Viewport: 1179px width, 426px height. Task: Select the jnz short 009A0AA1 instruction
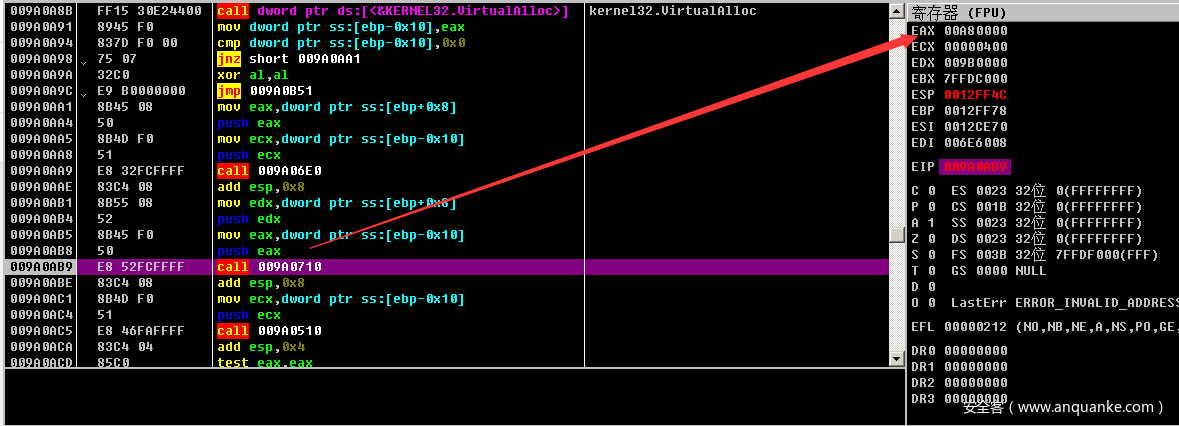pyautogui.click(x=288, y=59)
